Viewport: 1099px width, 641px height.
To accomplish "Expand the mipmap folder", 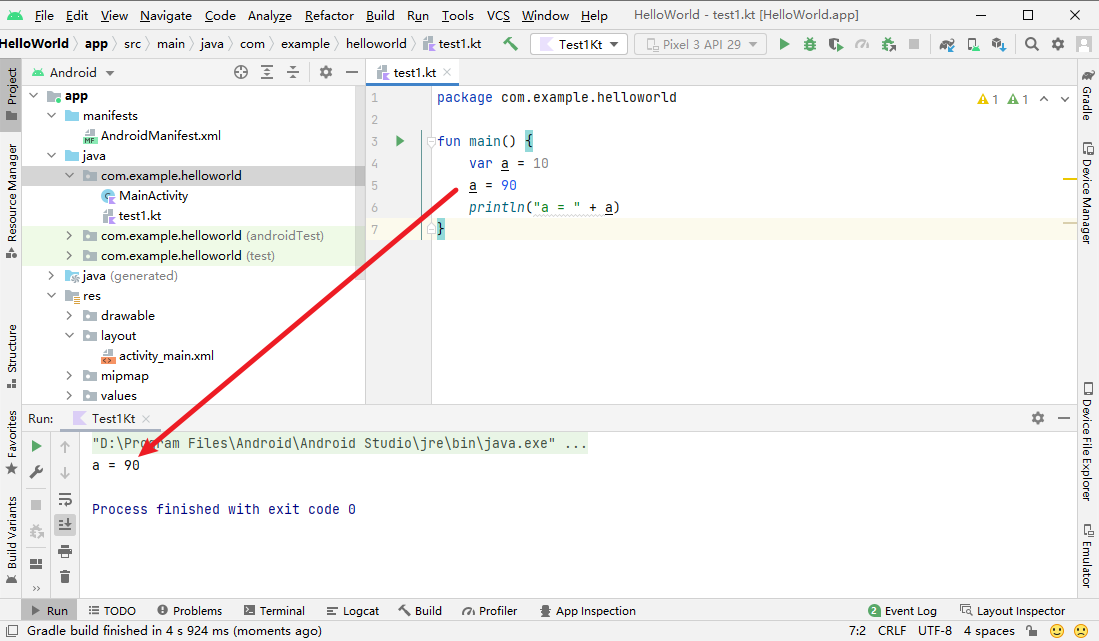I will click(x=69, y=375).
